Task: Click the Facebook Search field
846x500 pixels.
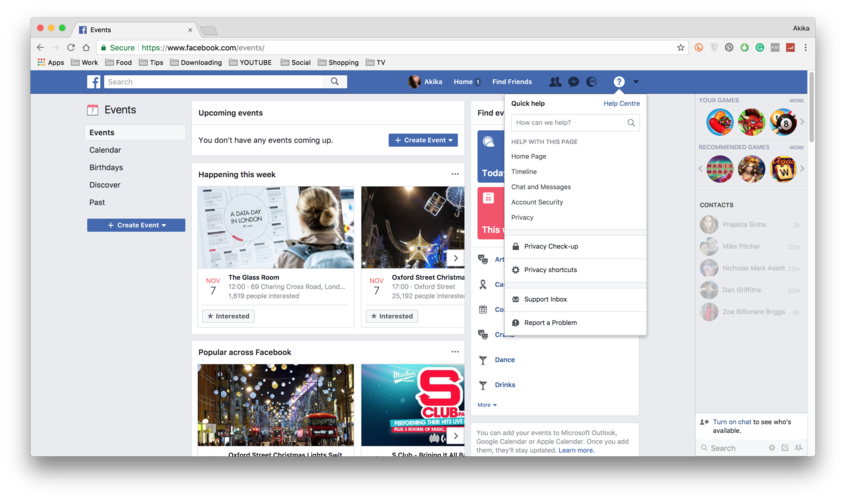Action: tap(214, 81)
